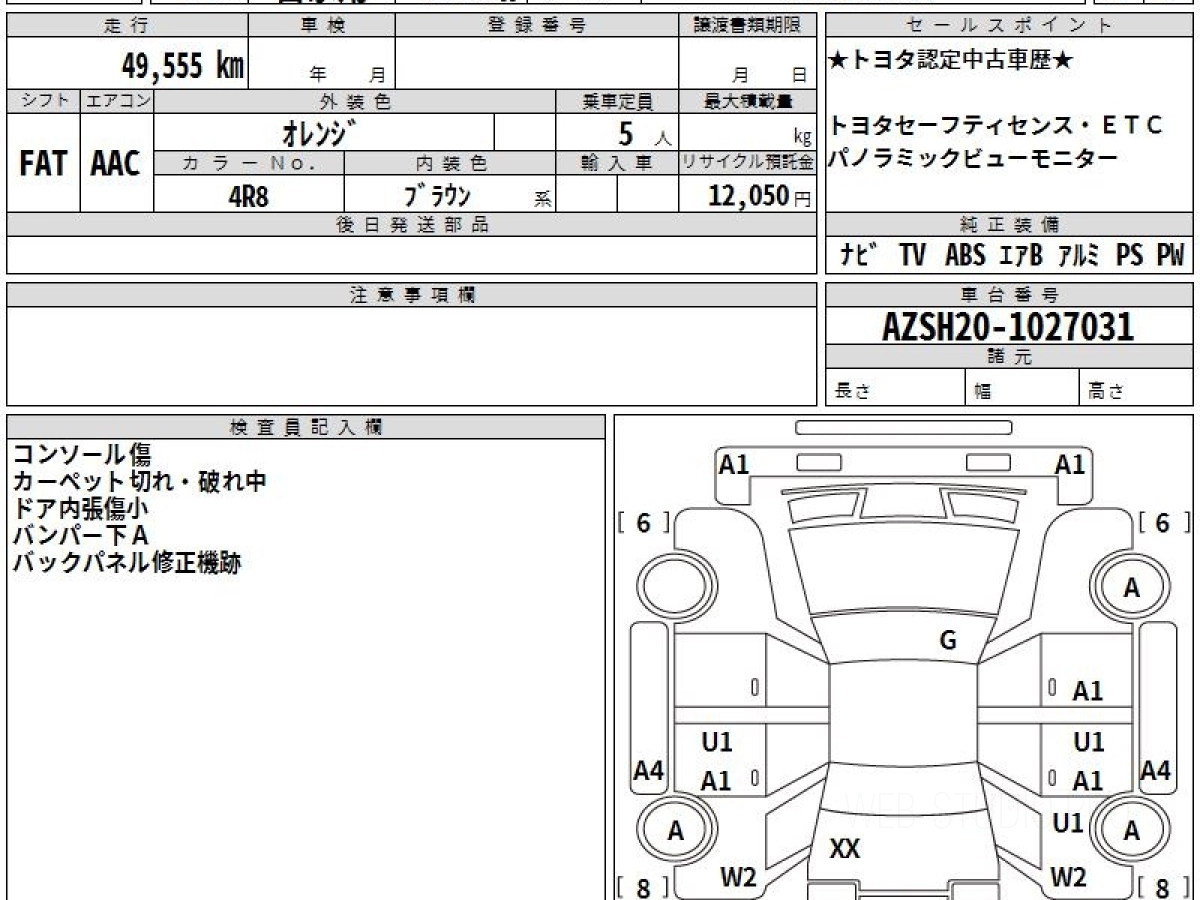Click the 5 人 seating capacity value
Image resolution: width=1200 pixels, height=900 pixels.
click(x=646, y=133)
